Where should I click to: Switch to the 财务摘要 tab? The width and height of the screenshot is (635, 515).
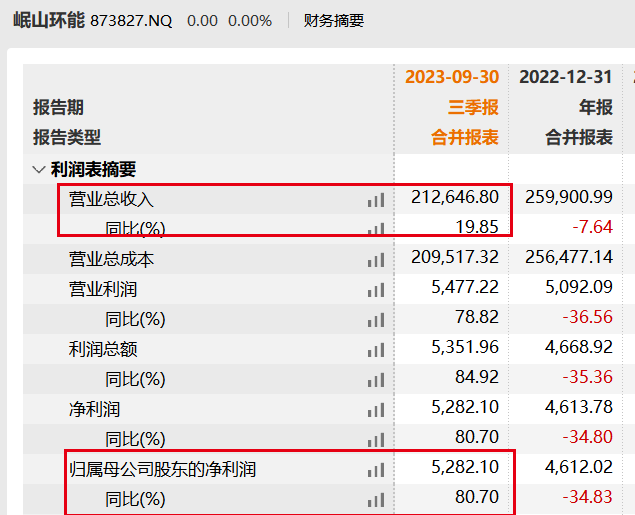pyautogui.click(x=334, y=20)
